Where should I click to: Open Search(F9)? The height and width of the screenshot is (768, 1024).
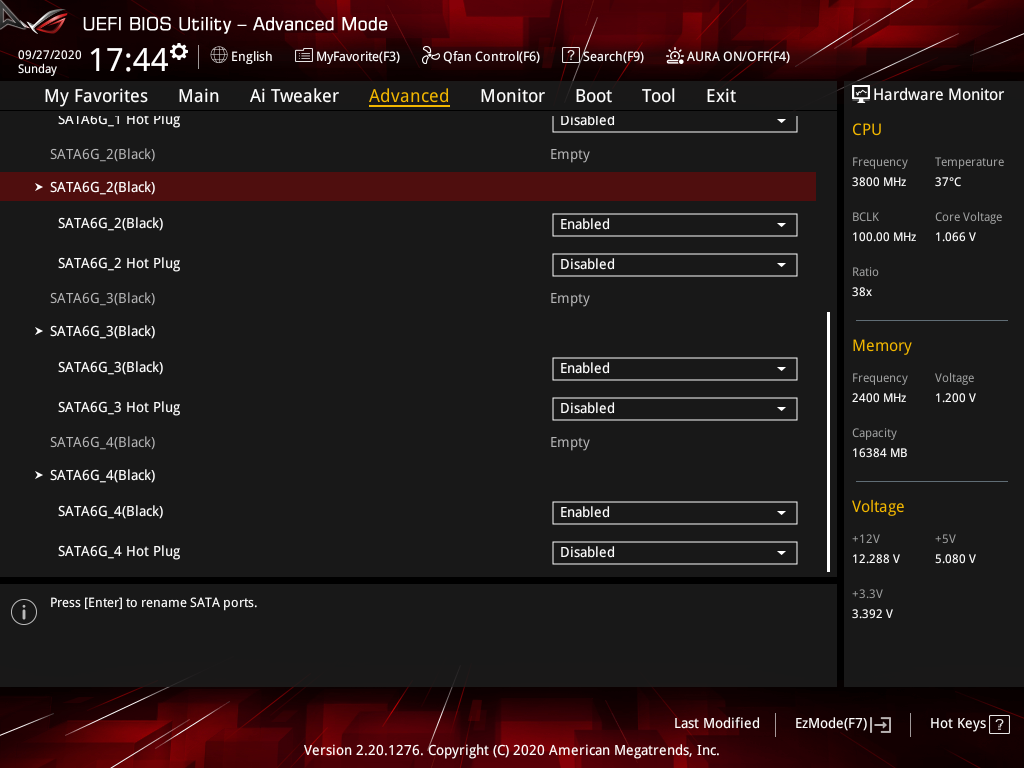pyautogui.click(x=603, y=56)
